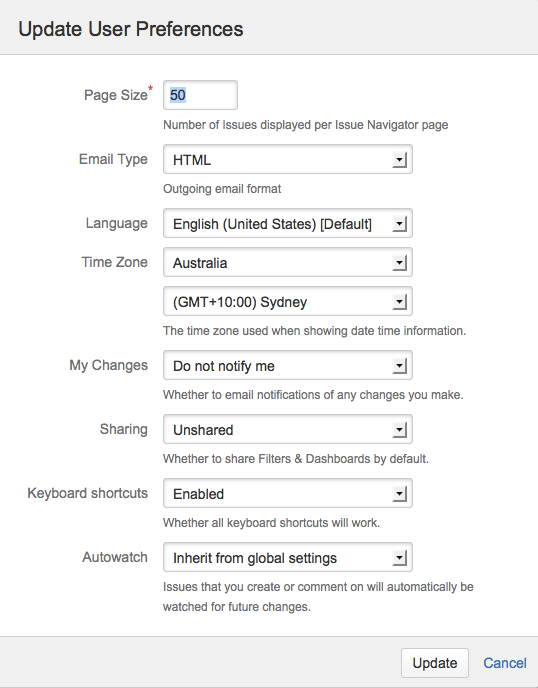Click the arrow on the Sydney dropdown
538x688 pixels.
[x=399, y=302]
